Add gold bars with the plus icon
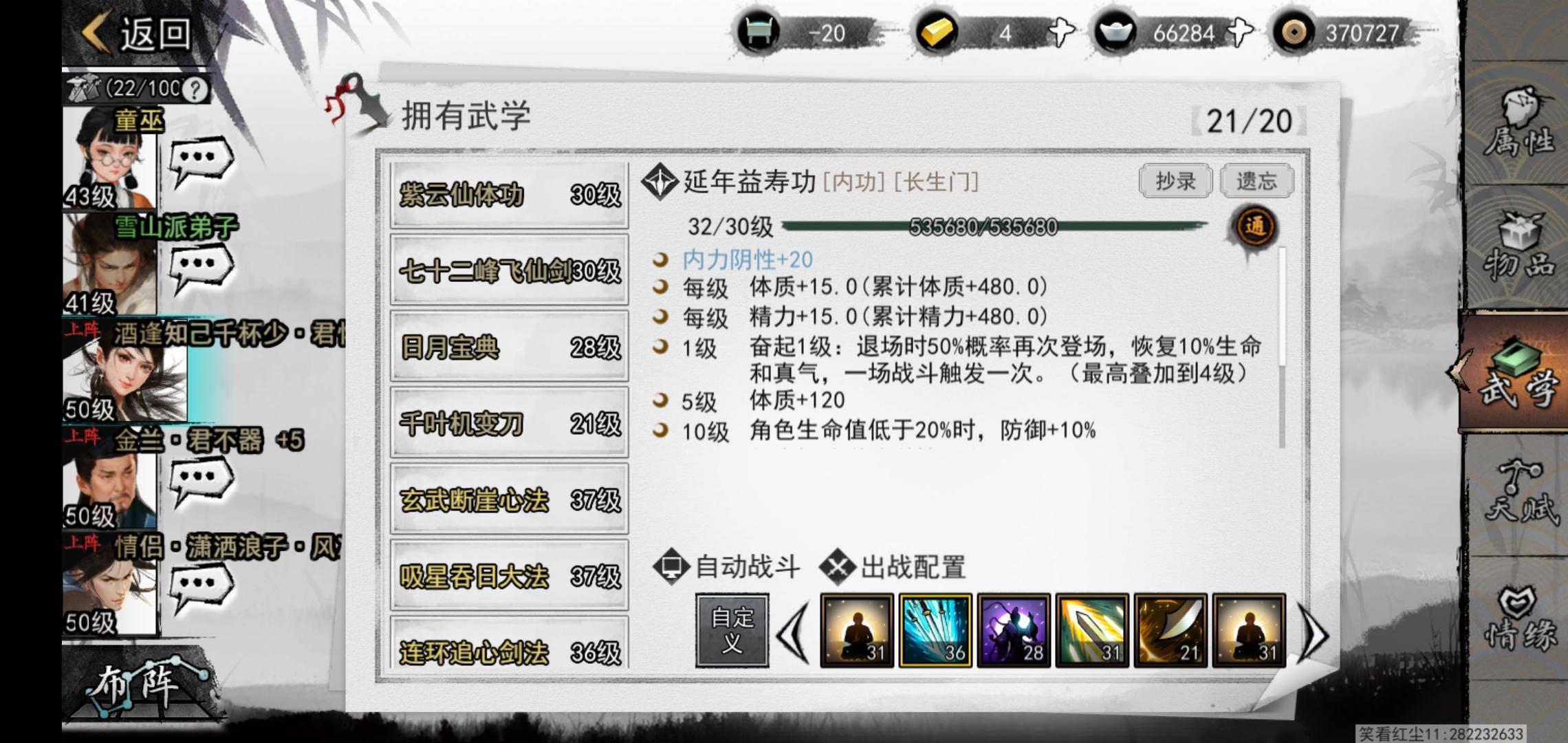Viewport: 1568px width, 743px height. 1060,32
